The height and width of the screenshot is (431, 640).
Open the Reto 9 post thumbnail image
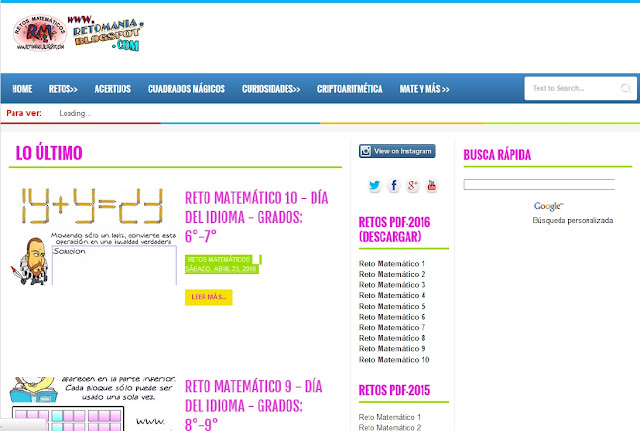point(93,404)
